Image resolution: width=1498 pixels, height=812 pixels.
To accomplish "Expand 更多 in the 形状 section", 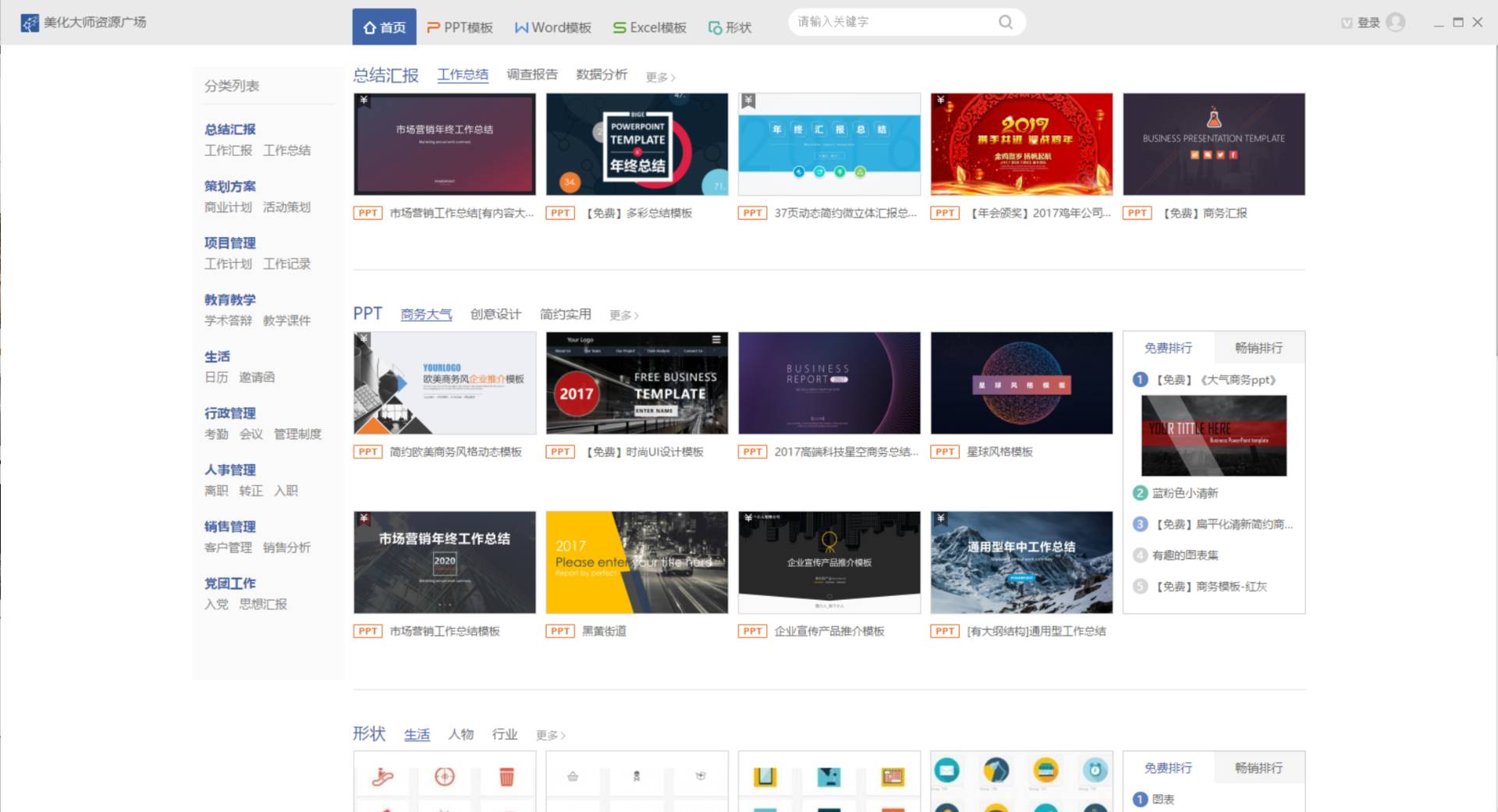I will [x=551, y=735].
